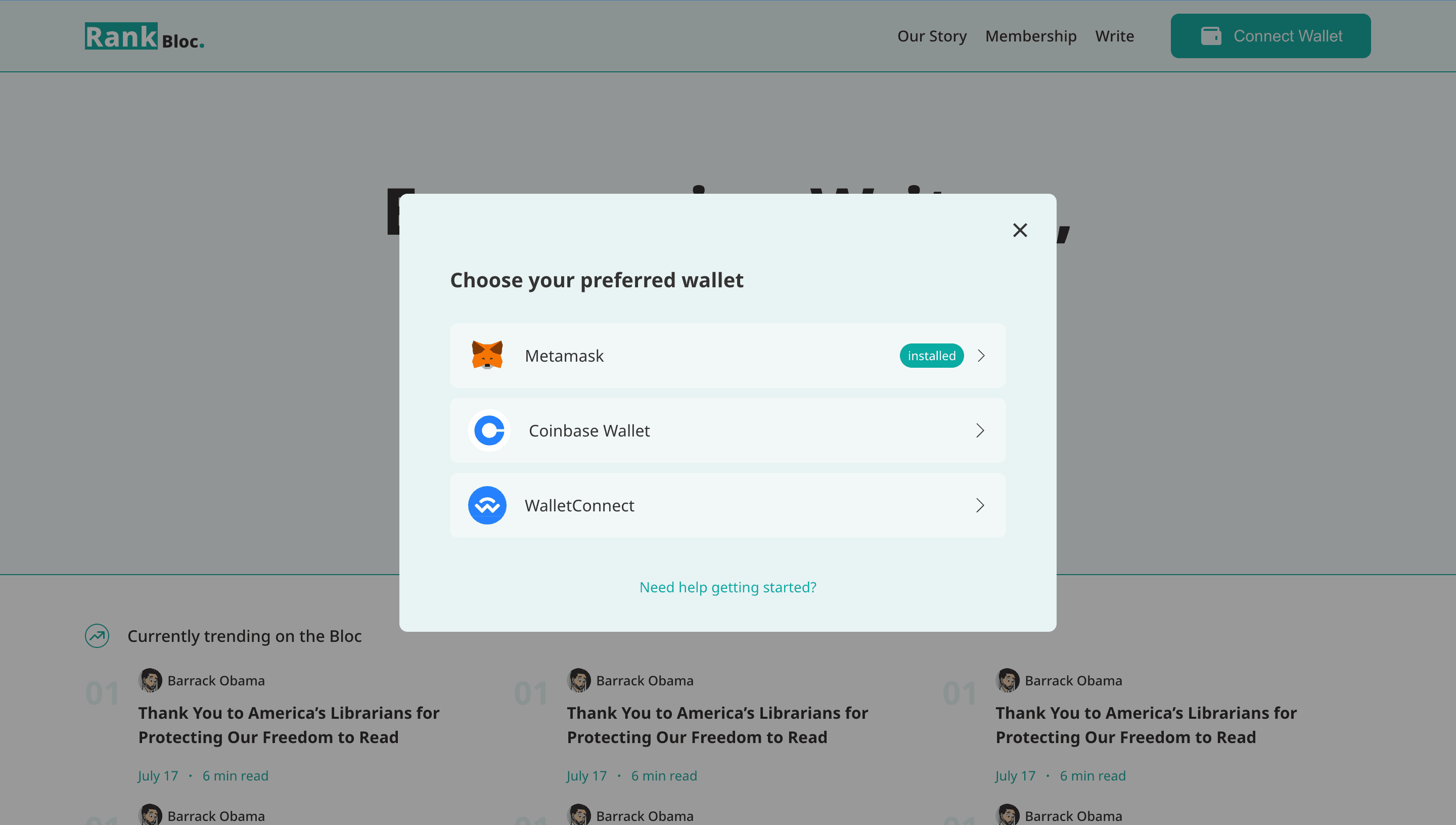
Task: Click the Metamask installed status indicator
Action: point(930,355)
